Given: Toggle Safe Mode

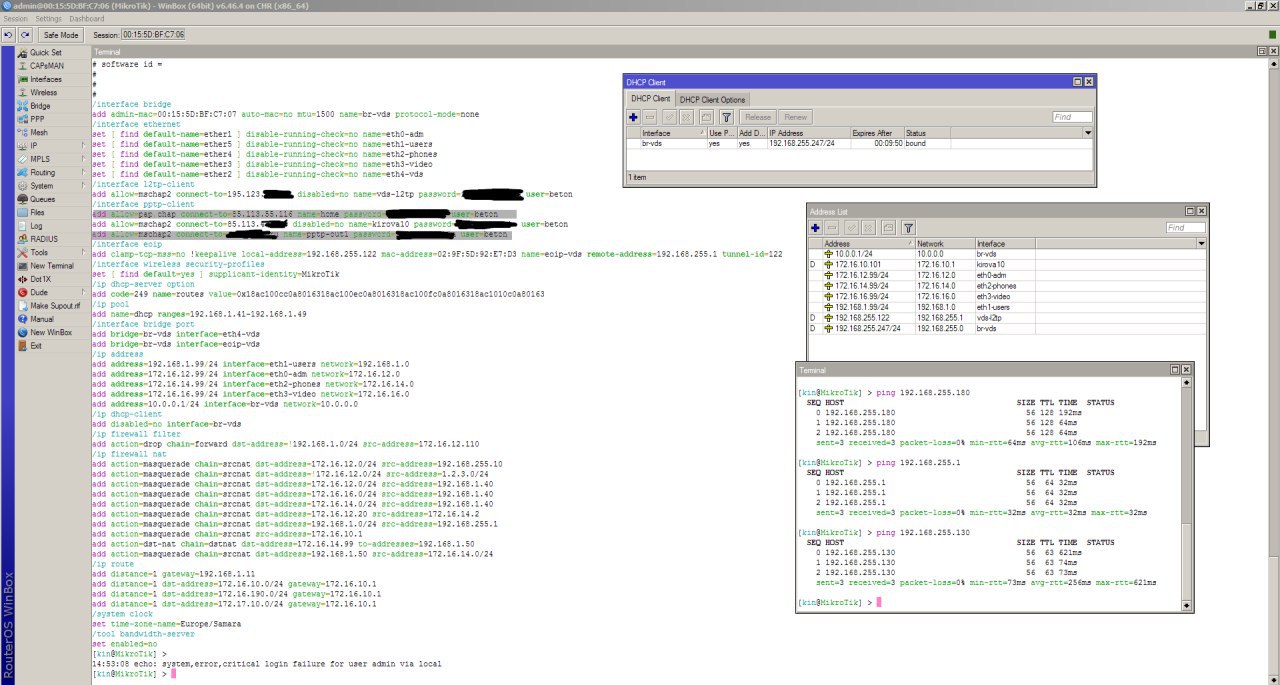Looking at the screenshot, I should [61, 34].
